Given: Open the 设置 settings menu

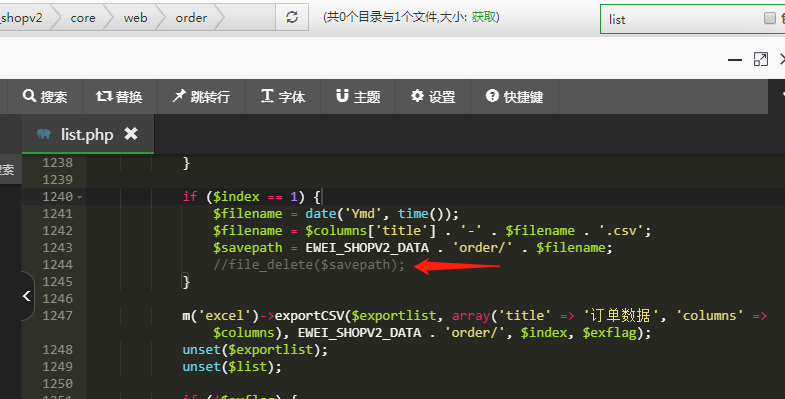Looking at the screenshot, I should (x=433, y=96).
